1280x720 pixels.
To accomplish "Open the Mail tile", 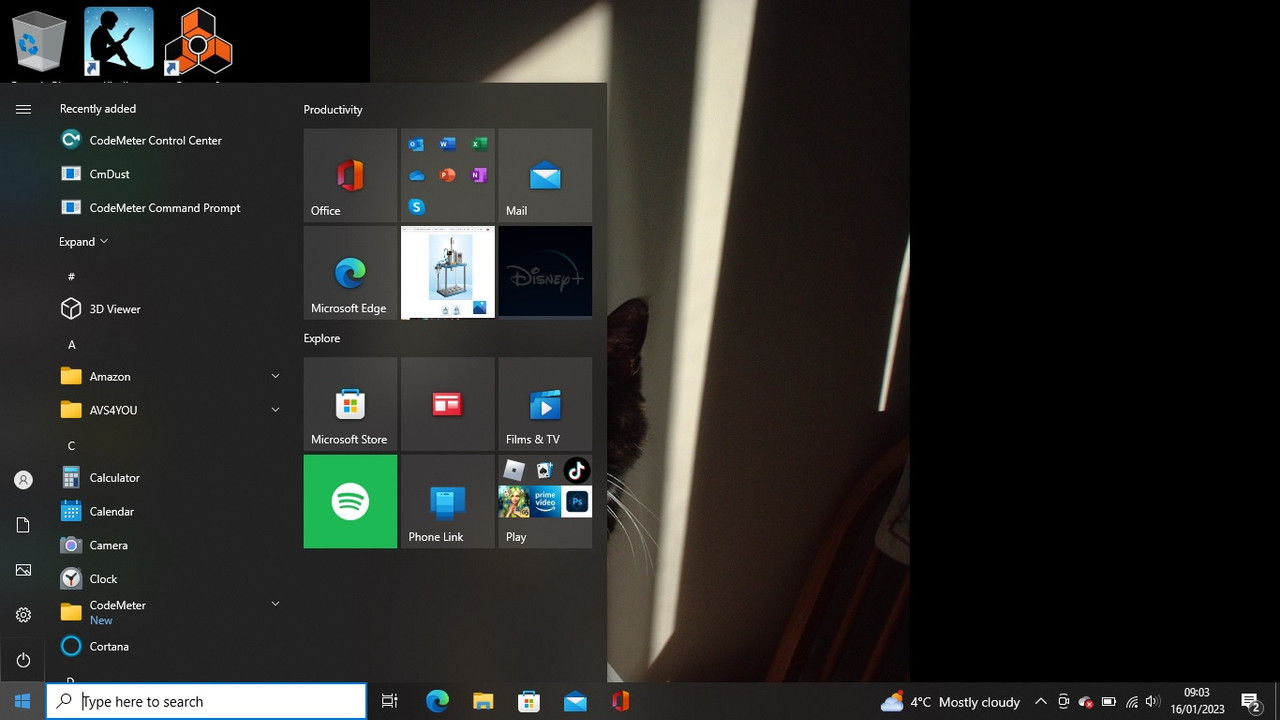I will (x=545, y=175).
